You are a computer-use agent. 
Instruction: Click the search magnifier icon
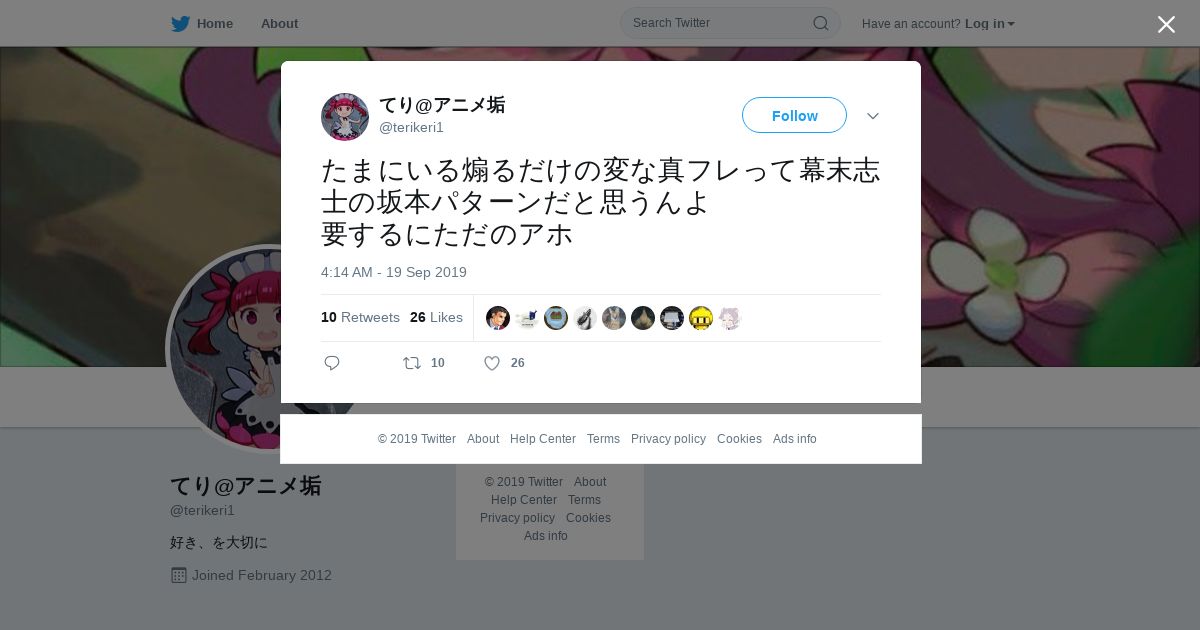820,23
